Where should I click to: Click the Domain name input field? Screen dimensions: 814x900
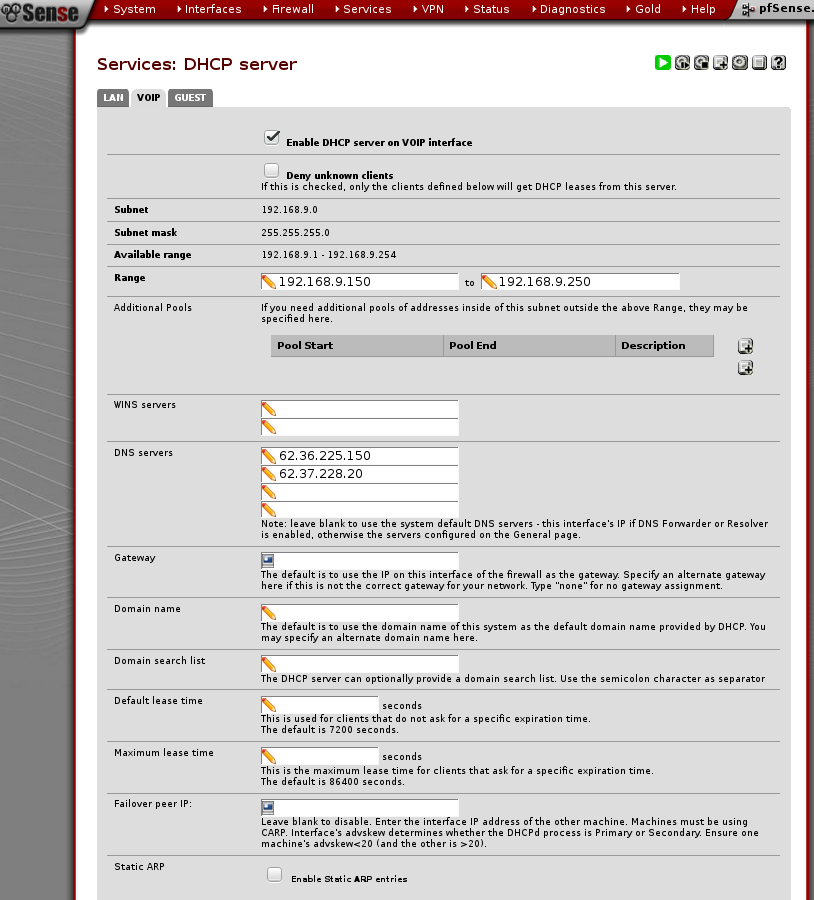tap(360, 612)
